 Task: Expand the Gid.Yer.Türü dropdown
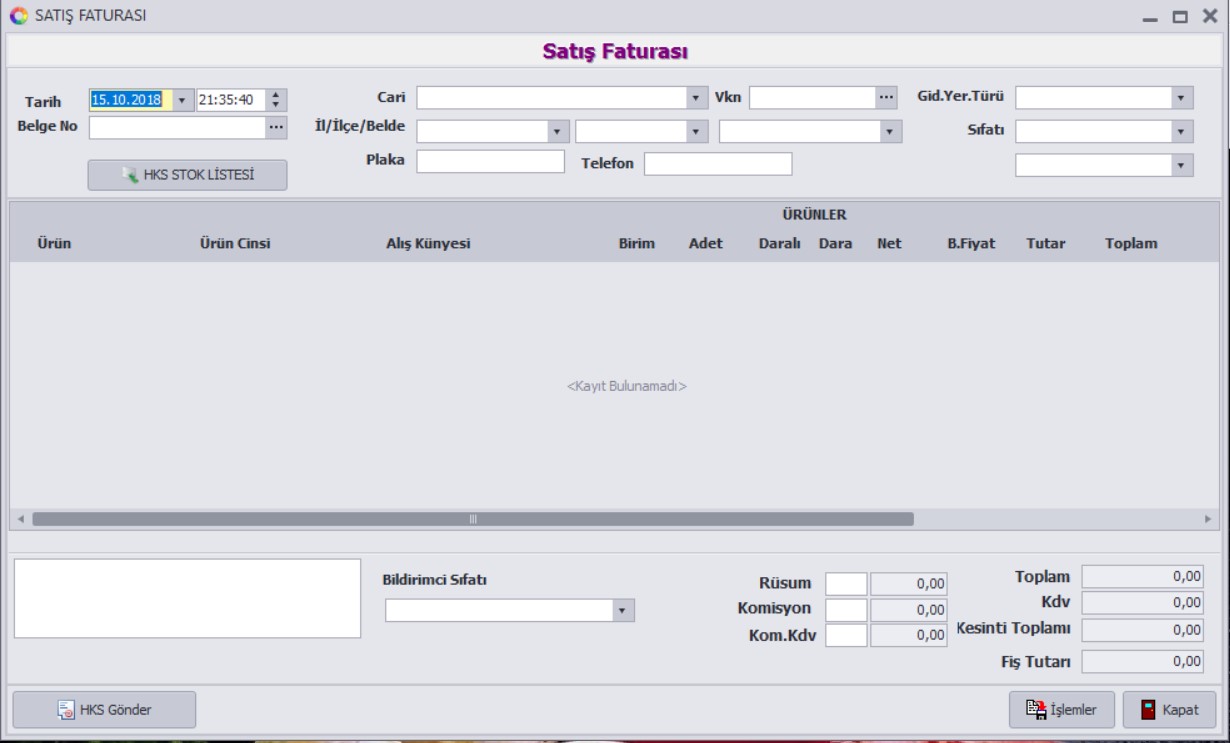coord(1183,98)
